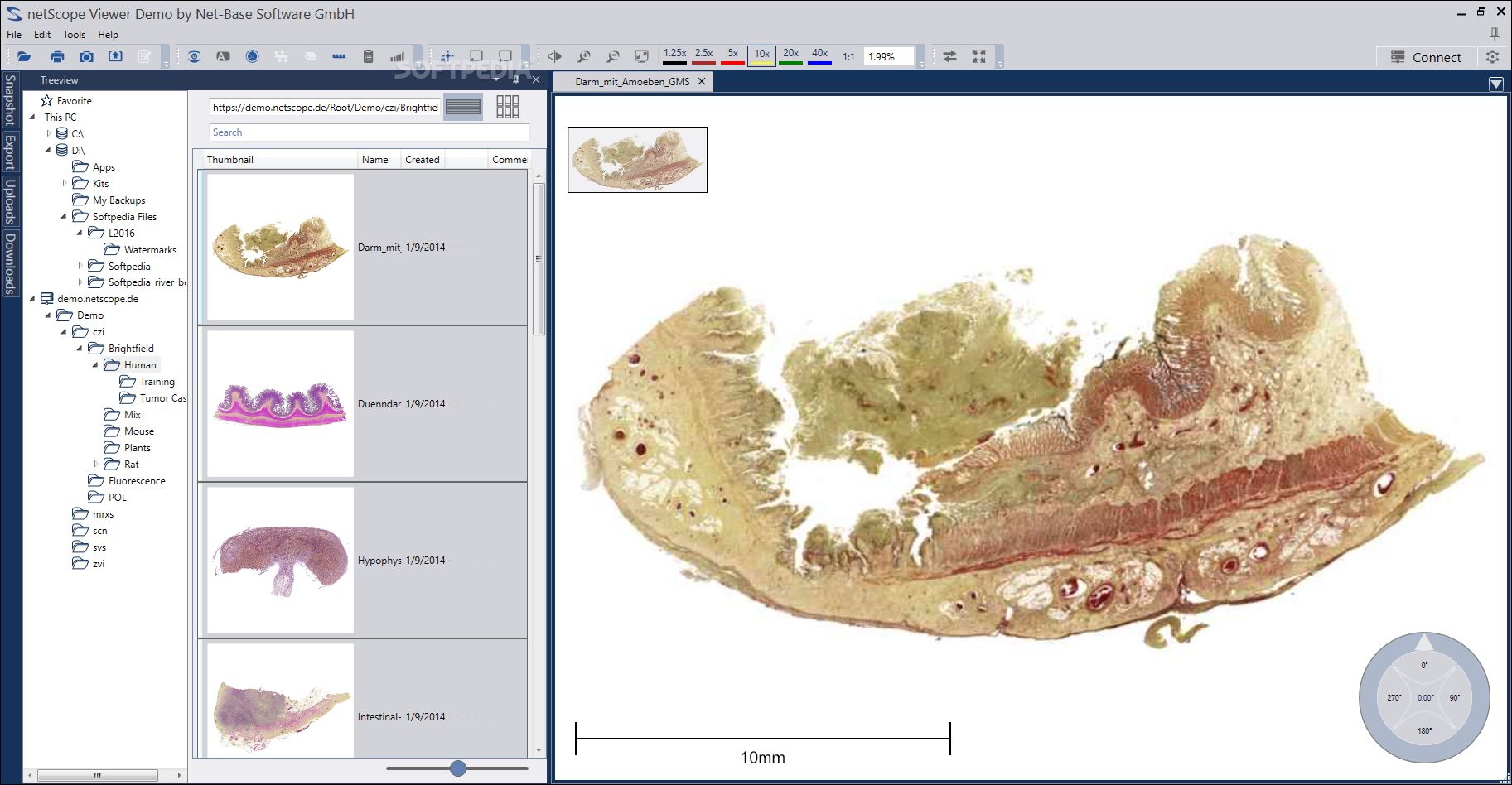Screen dimensions: 1512x785
Task: Expand the Kits folder
Action: (64, 183)
